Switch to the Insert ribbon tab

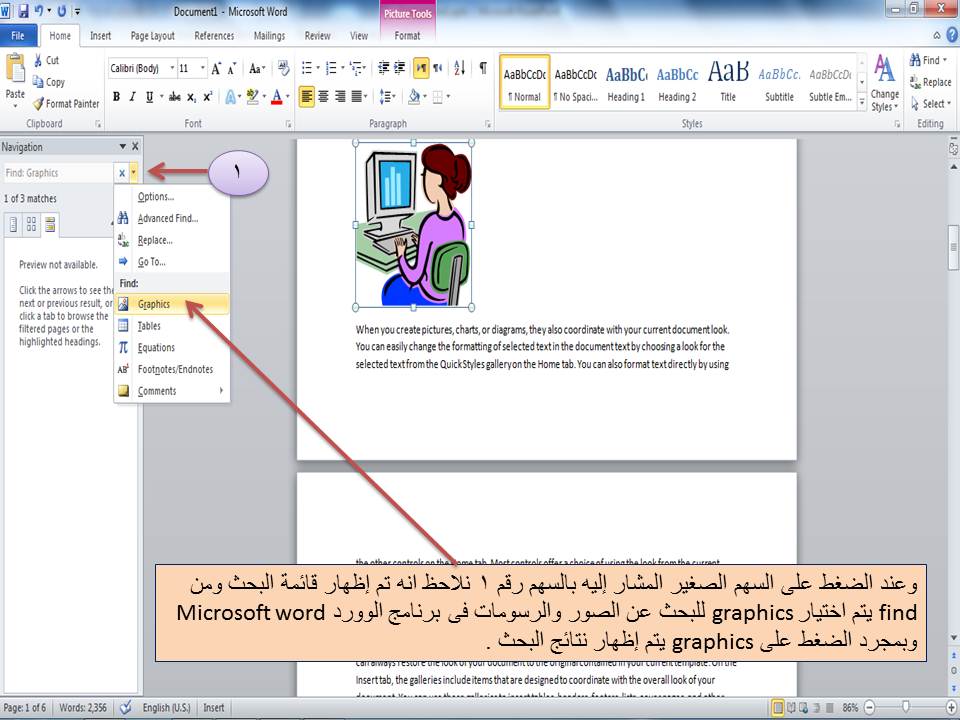[x=100, y=36]
